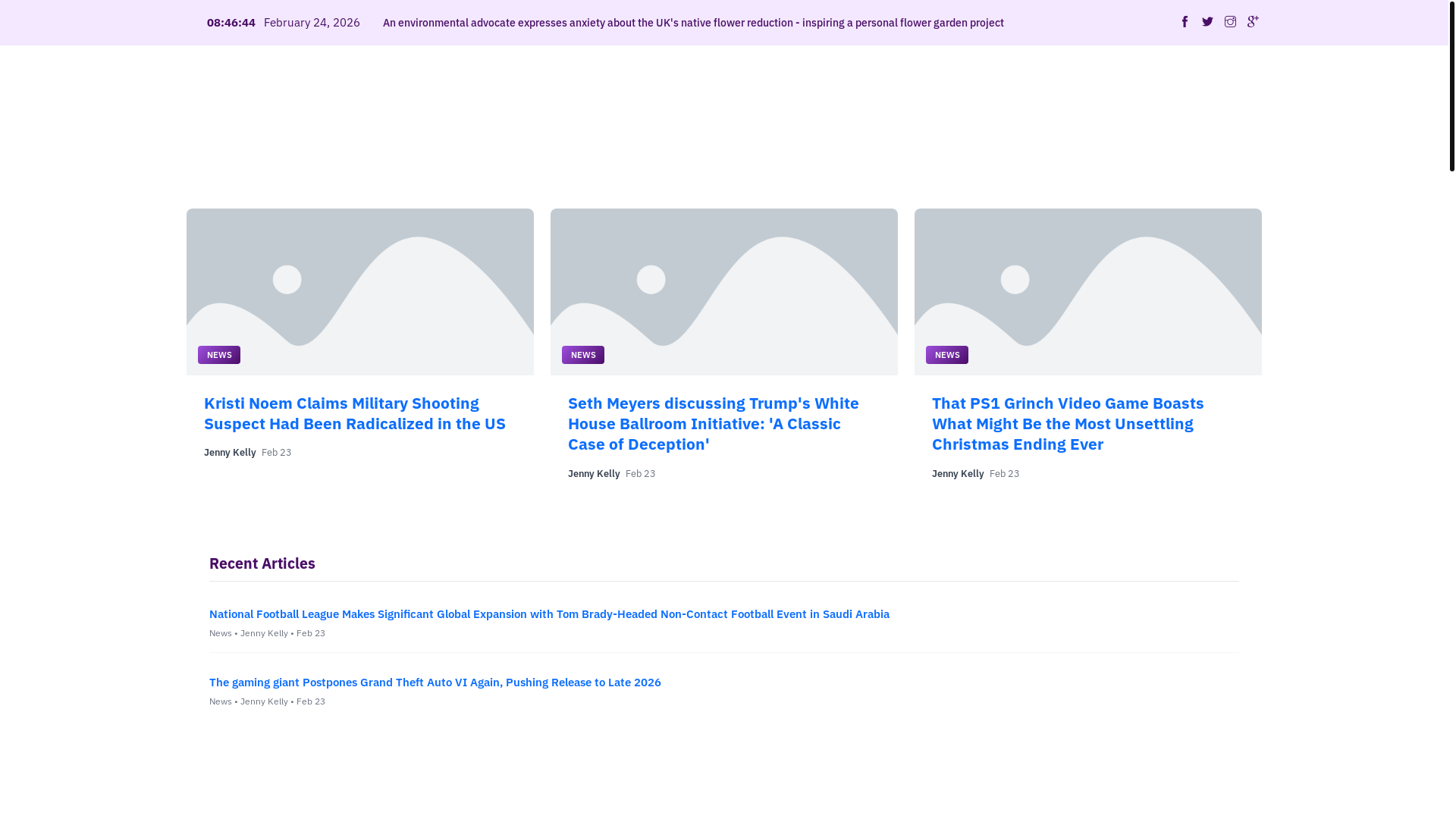Click Jenny Kelly author under PS1 Grinch article
This screenshot has height=819, width=1456.
(958, 474)
